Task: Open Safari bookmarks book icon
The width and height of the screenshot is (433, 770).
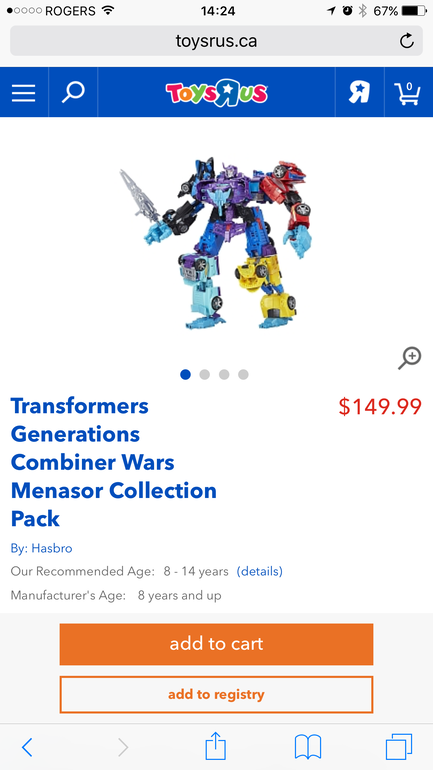Action: tap(308, 747)
